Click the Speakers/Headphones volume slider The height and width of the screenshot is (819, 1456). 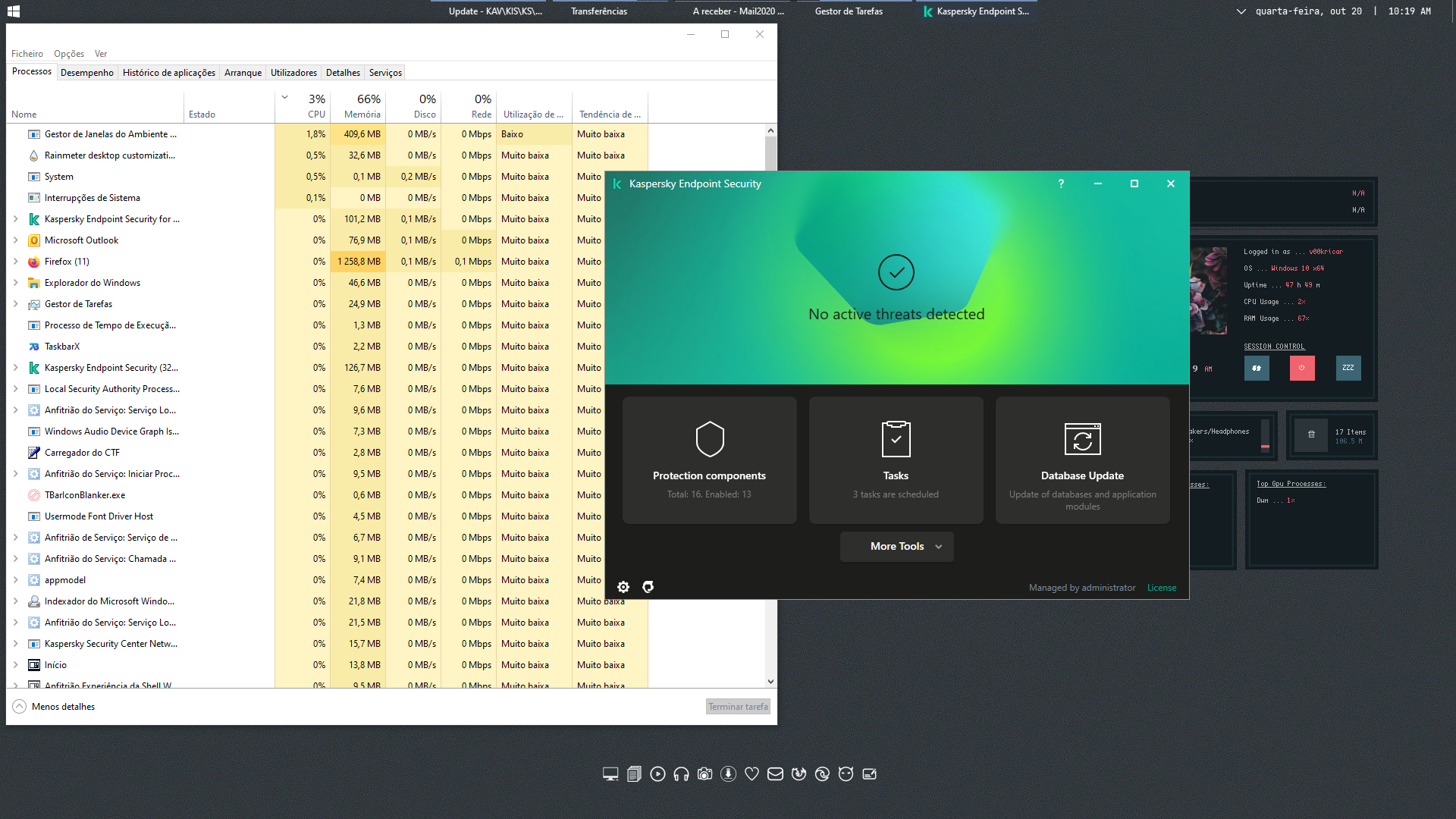[x=1265, y=435]
